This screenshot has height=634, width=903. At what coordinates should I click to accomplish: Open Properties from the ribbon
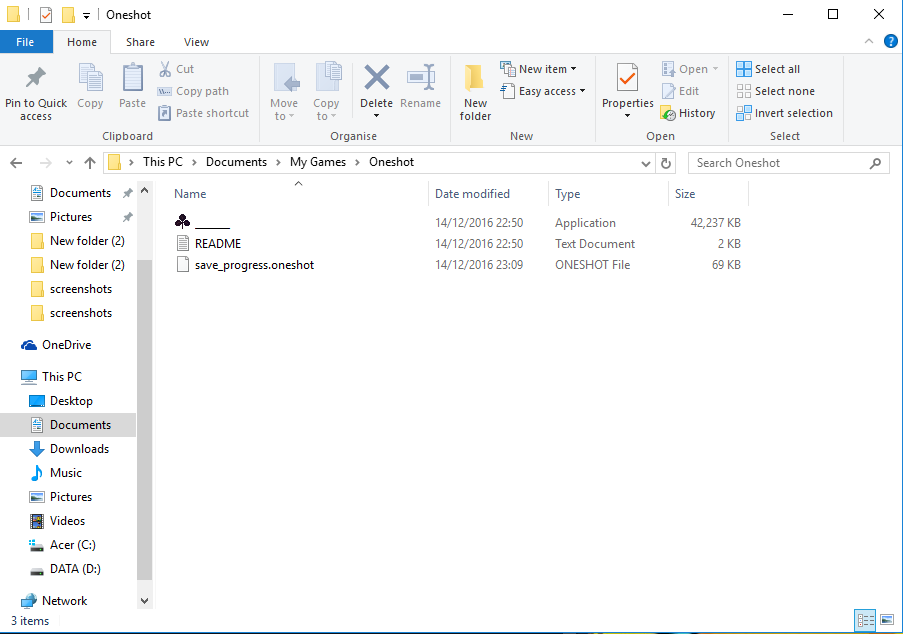click(x=627, y=80)
